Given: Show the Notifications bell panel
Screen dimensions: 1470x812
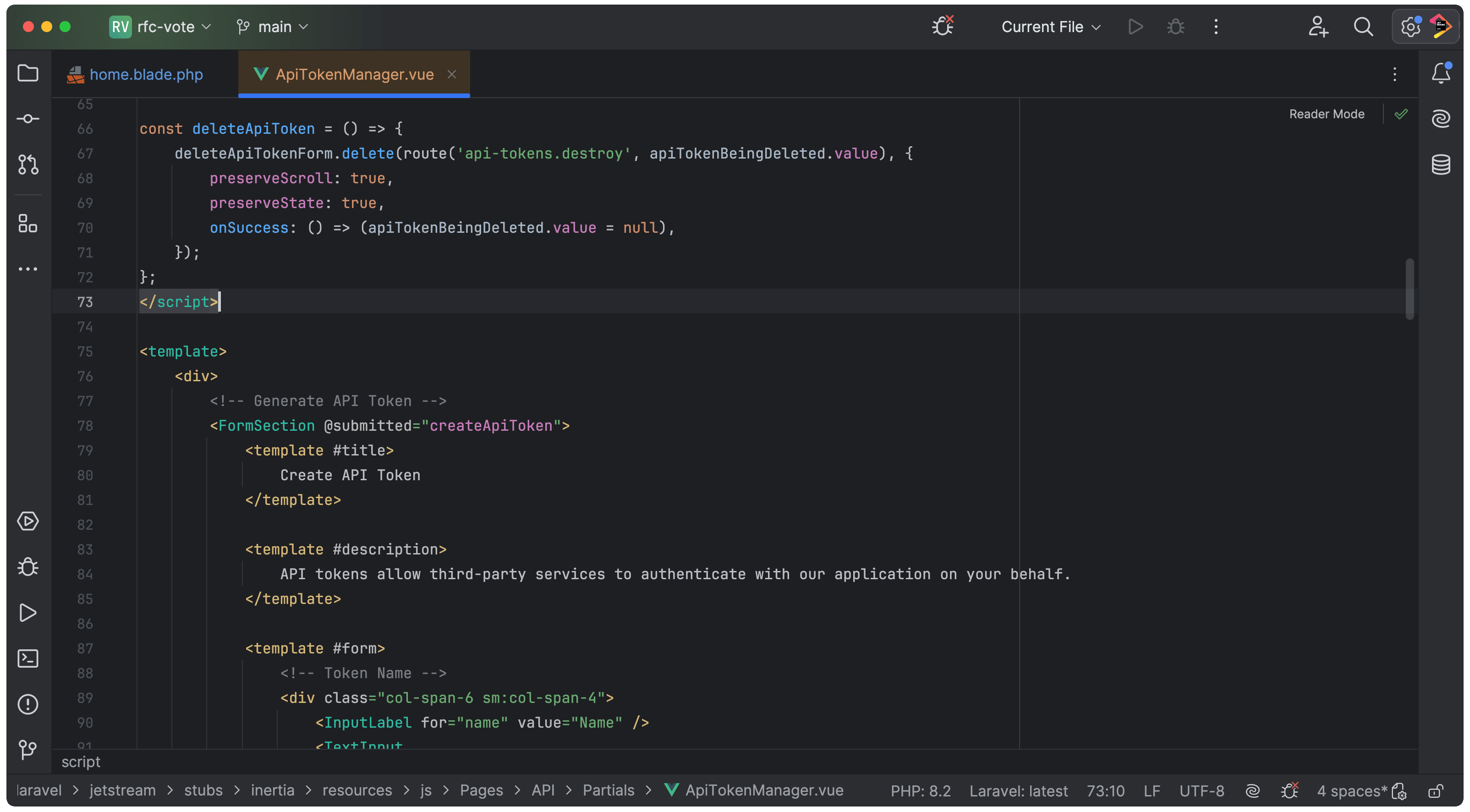Looking at the screenshot, I should pyautogui.click(x=1440, y=73).
